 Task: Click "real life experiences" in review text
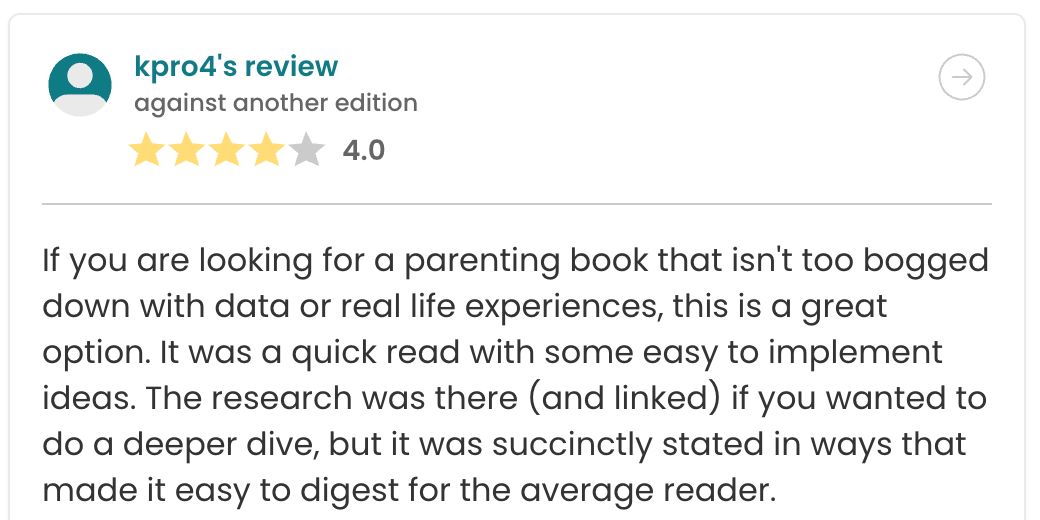pyautogui.click(x=478, y=307)
